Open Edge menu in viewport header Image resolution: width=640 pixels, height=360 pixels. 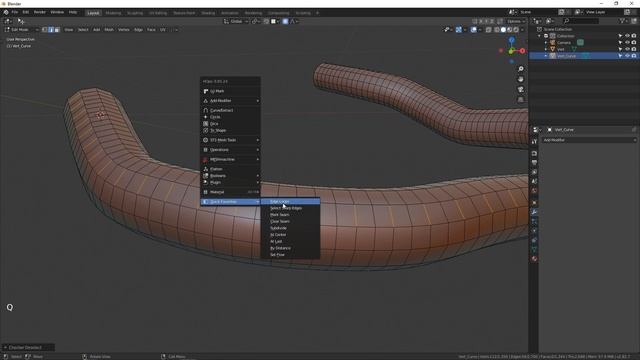click(x=138, y=30)
